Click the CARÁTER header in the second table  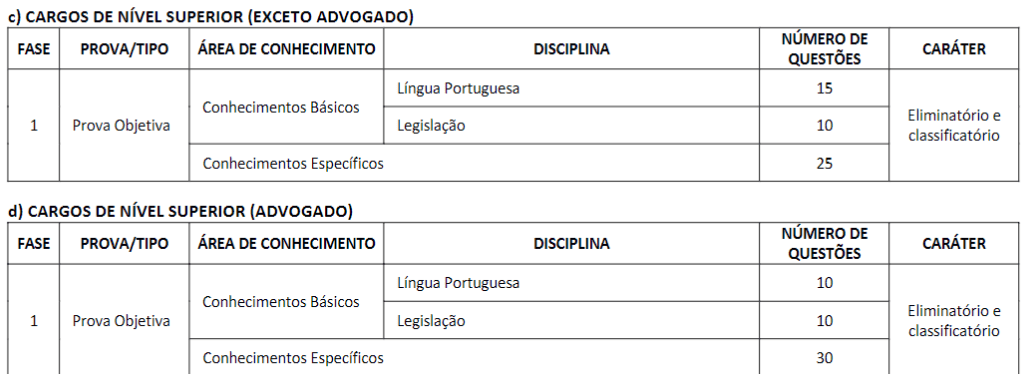[954, 244]
